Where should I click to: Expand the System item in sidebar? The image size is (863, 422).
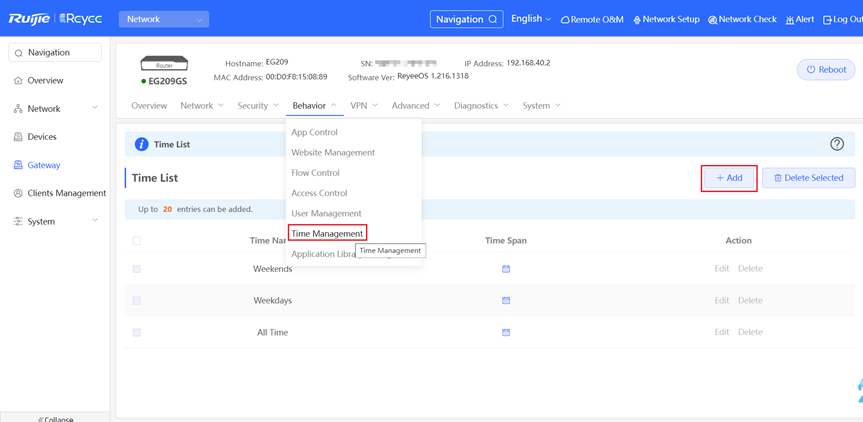(x=95, y=221)
